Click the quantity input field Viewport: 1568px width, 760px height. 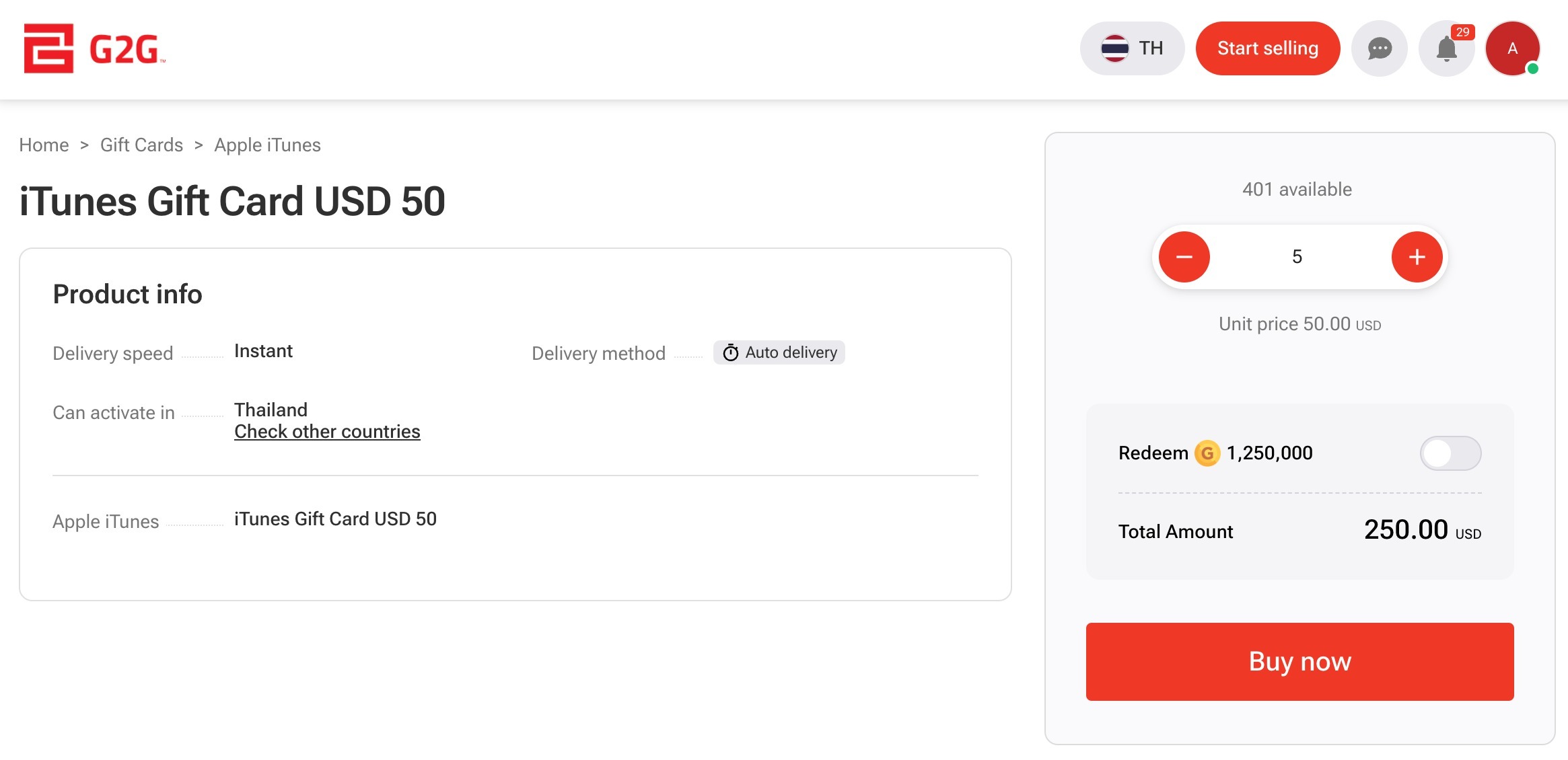click(x=1297, y=257)
